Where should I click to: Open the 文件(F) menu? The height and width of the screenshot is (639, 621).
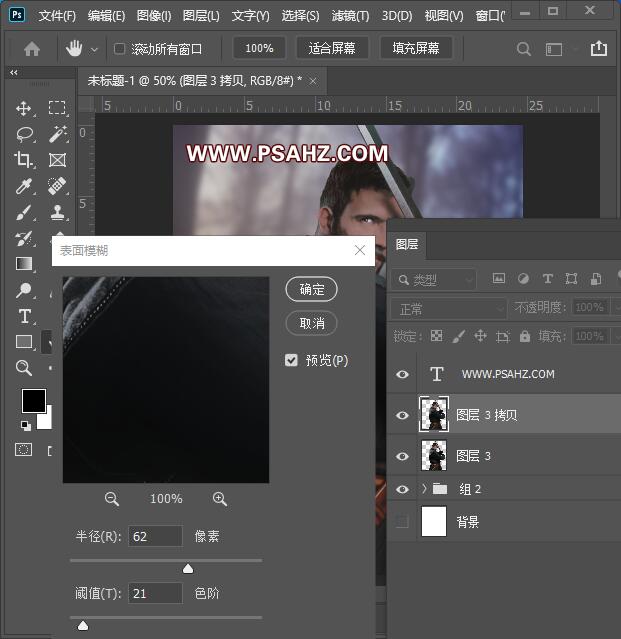57,16
